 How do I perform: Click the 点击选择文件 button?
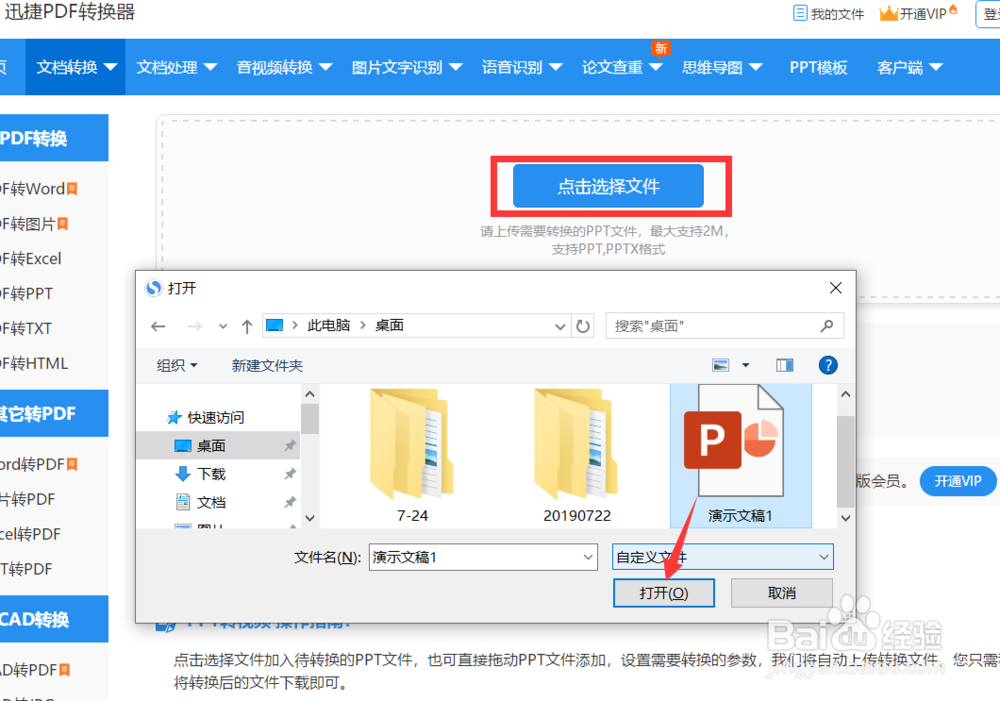608,186
